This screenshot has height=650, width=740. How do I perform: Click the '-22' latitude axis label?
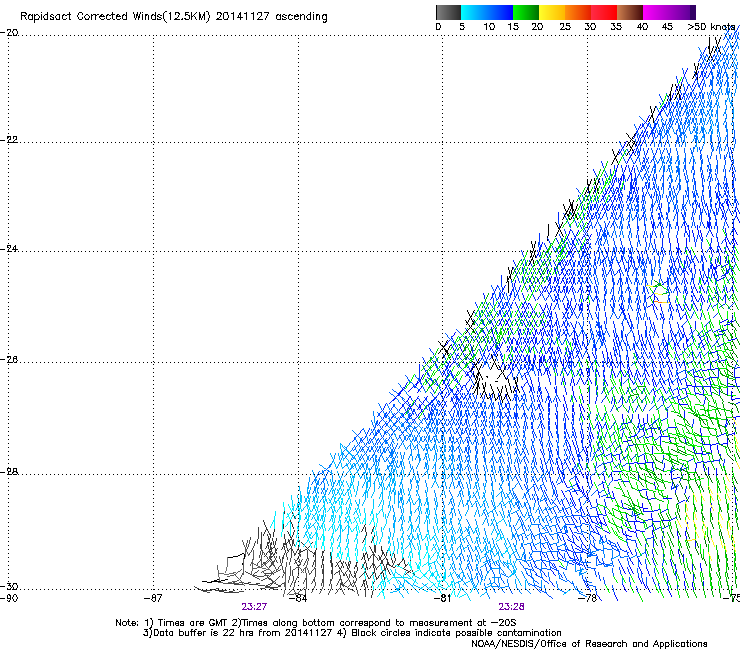[x=9, y=140]
